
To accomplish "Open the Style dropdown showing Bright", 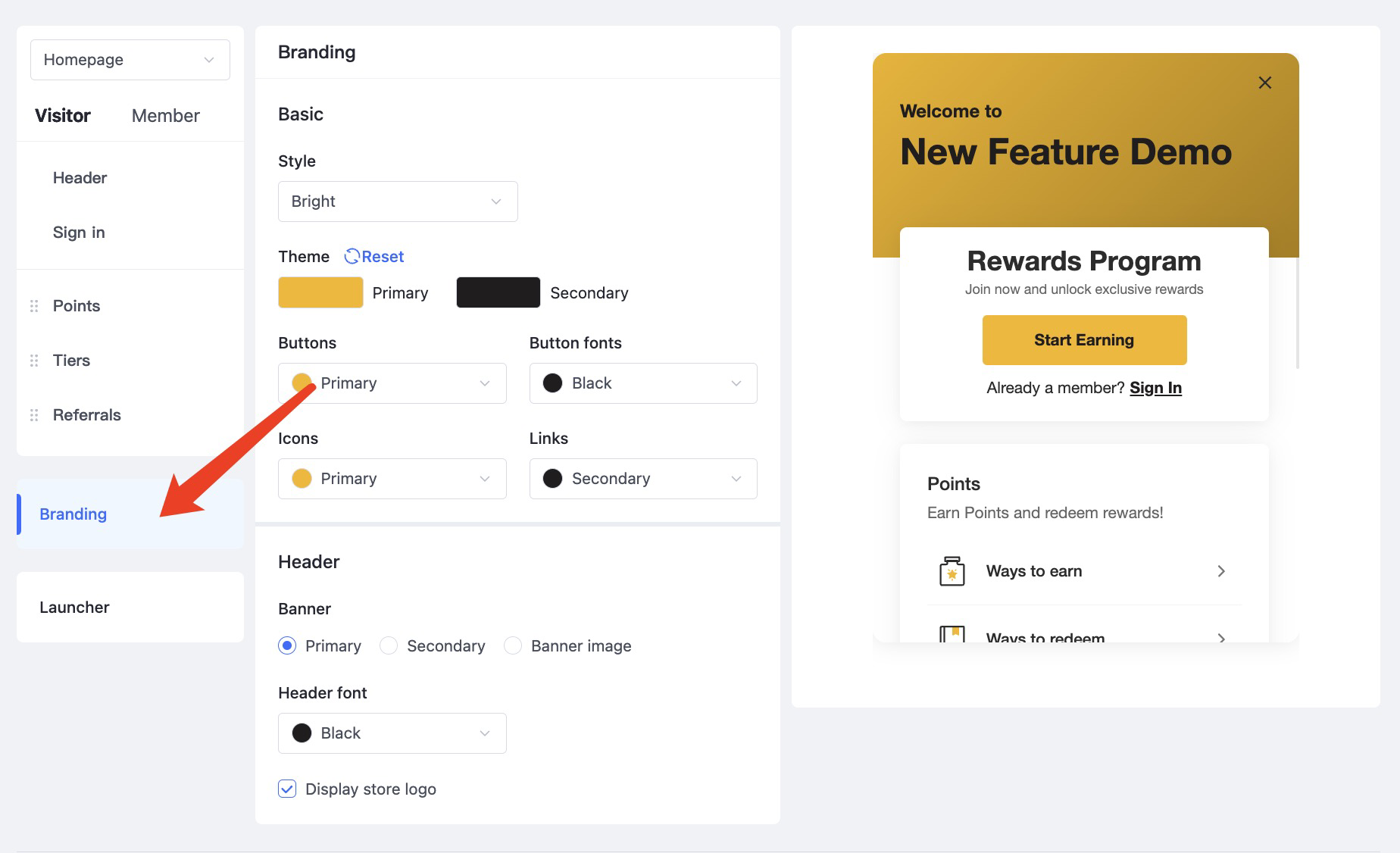I will [398, 202].
